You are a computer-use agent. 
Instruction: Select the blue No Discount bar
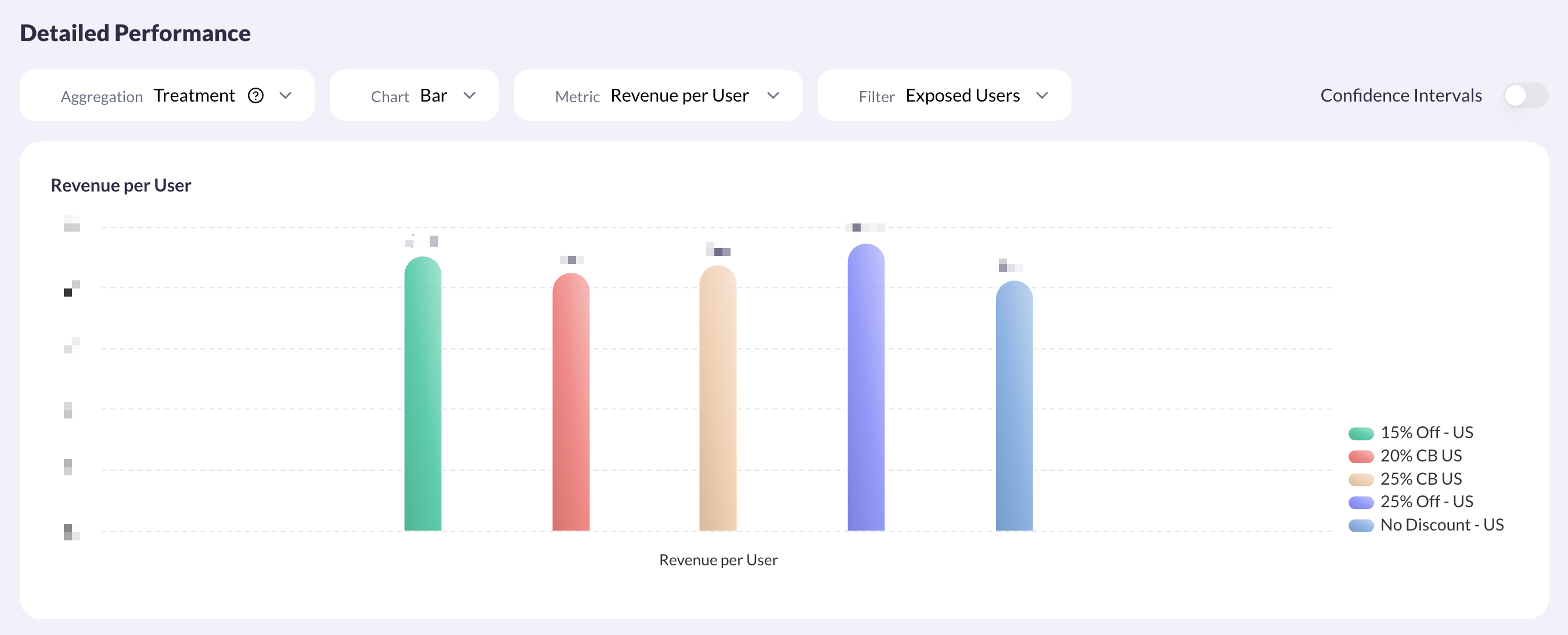(1013, 407)
